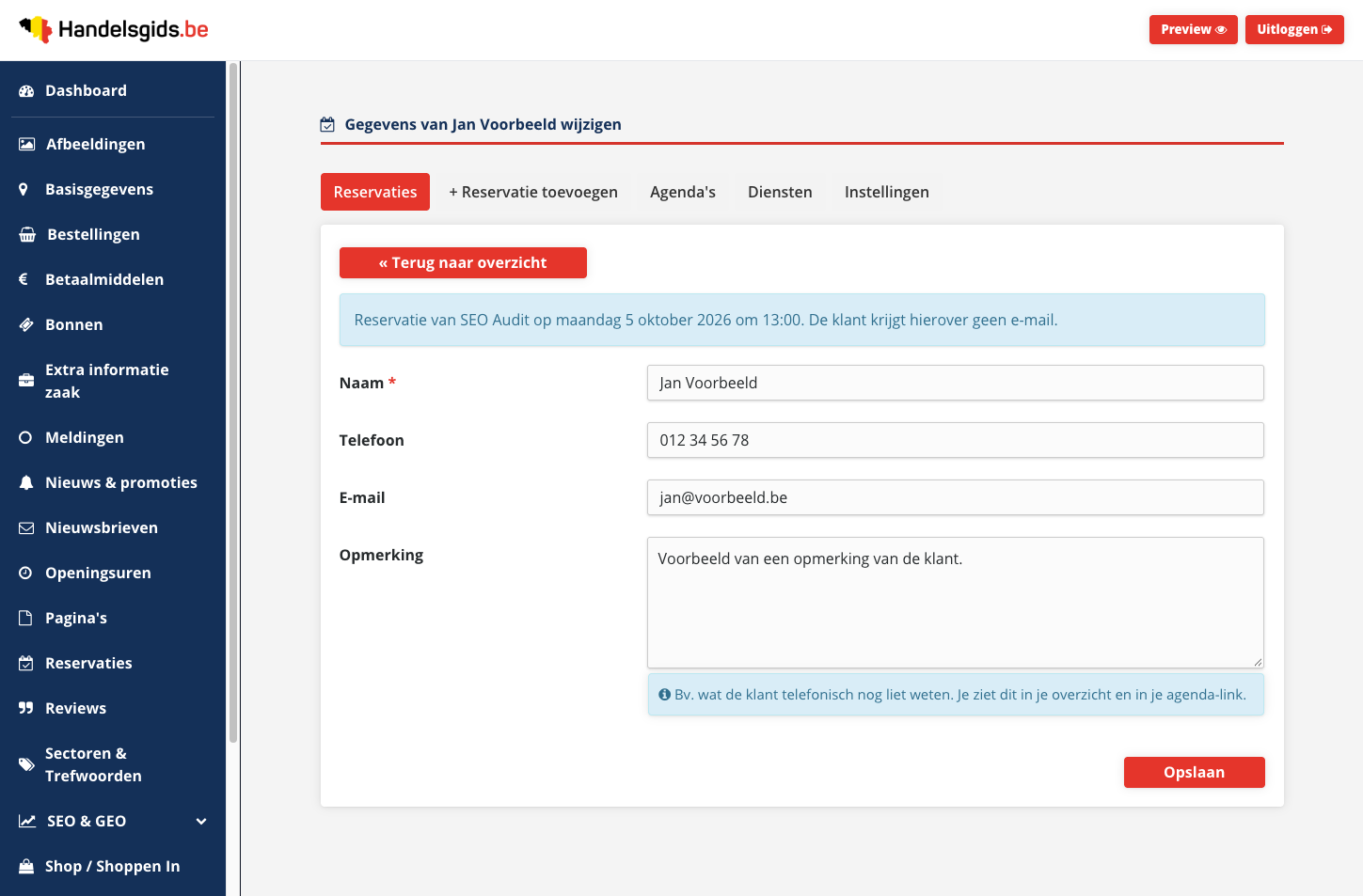Image resolution: width=1363 pixels, height=896 pixels.
Task: Click the Uitloggen button
Action: click(x=1294, y=29)
